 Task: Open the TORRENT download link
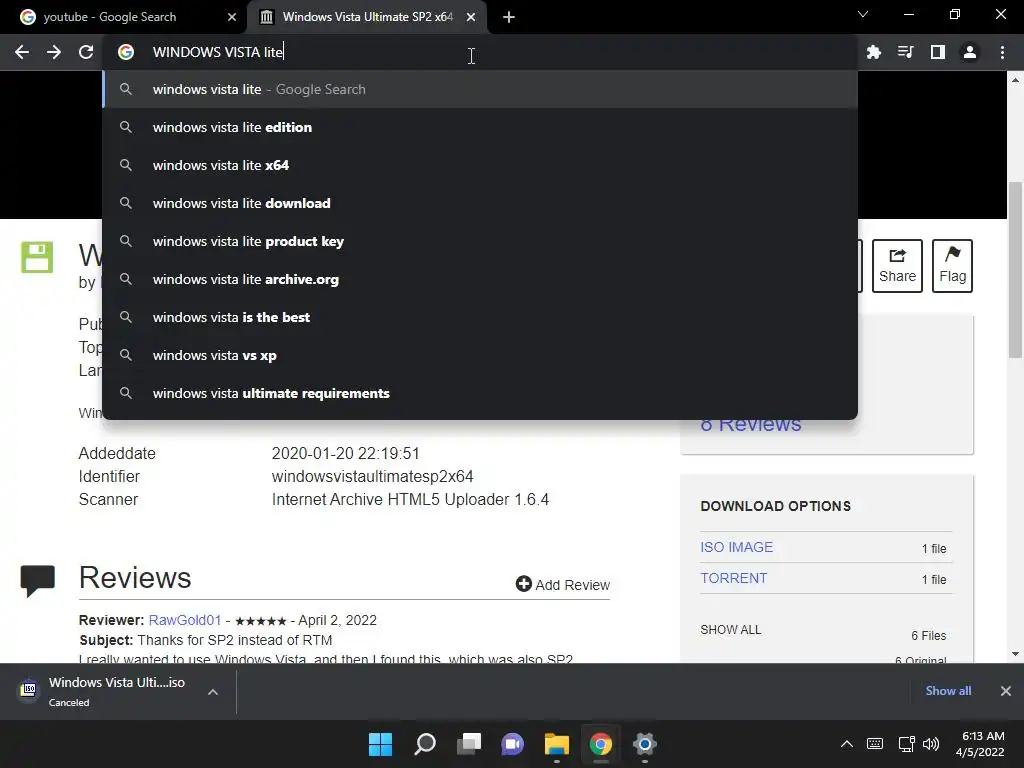point(733,579)
